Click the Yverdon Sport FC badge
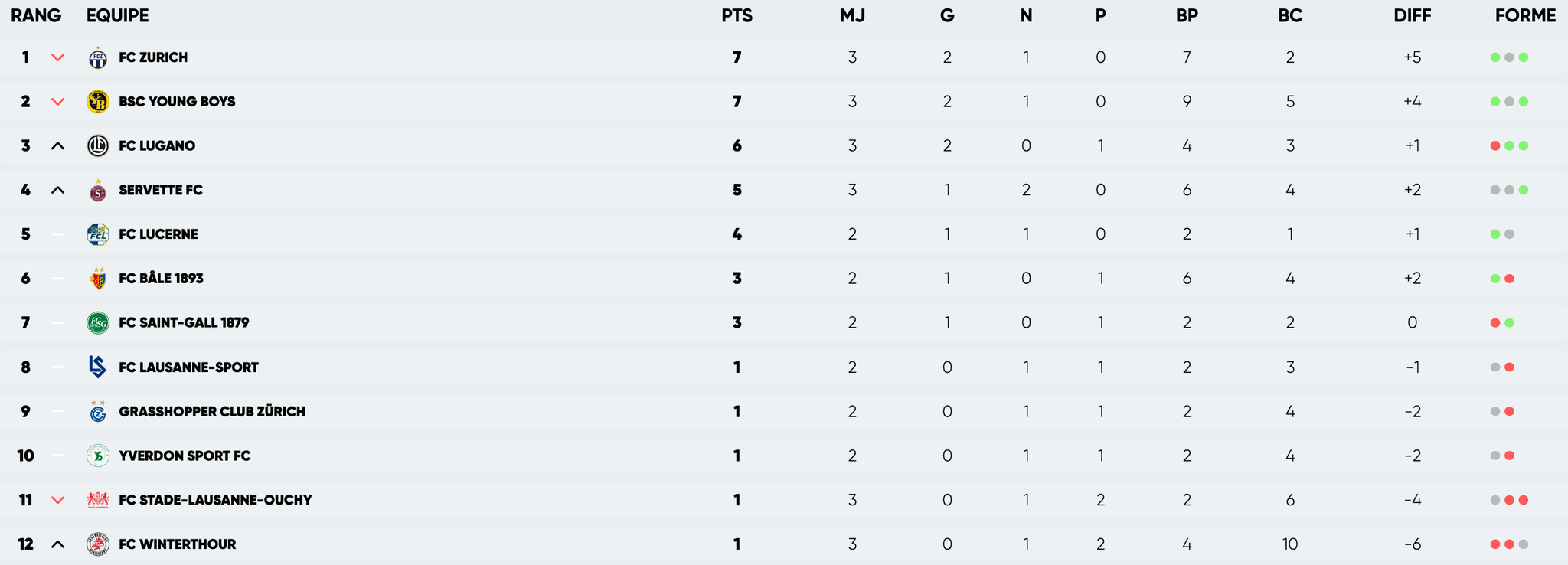This screenshot has width=1568, height=565. coord(98,456)
